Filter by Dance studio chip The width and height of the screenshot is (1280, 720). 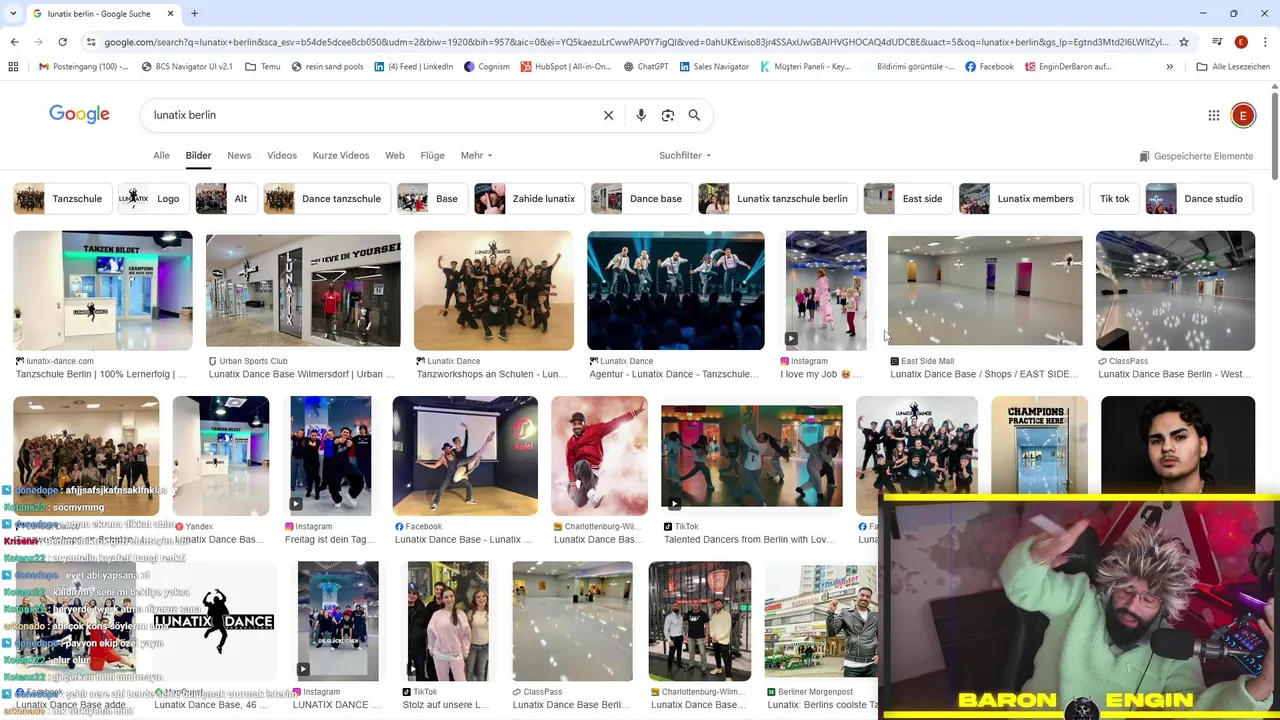pyautogui.click(x=1199, y=199)
